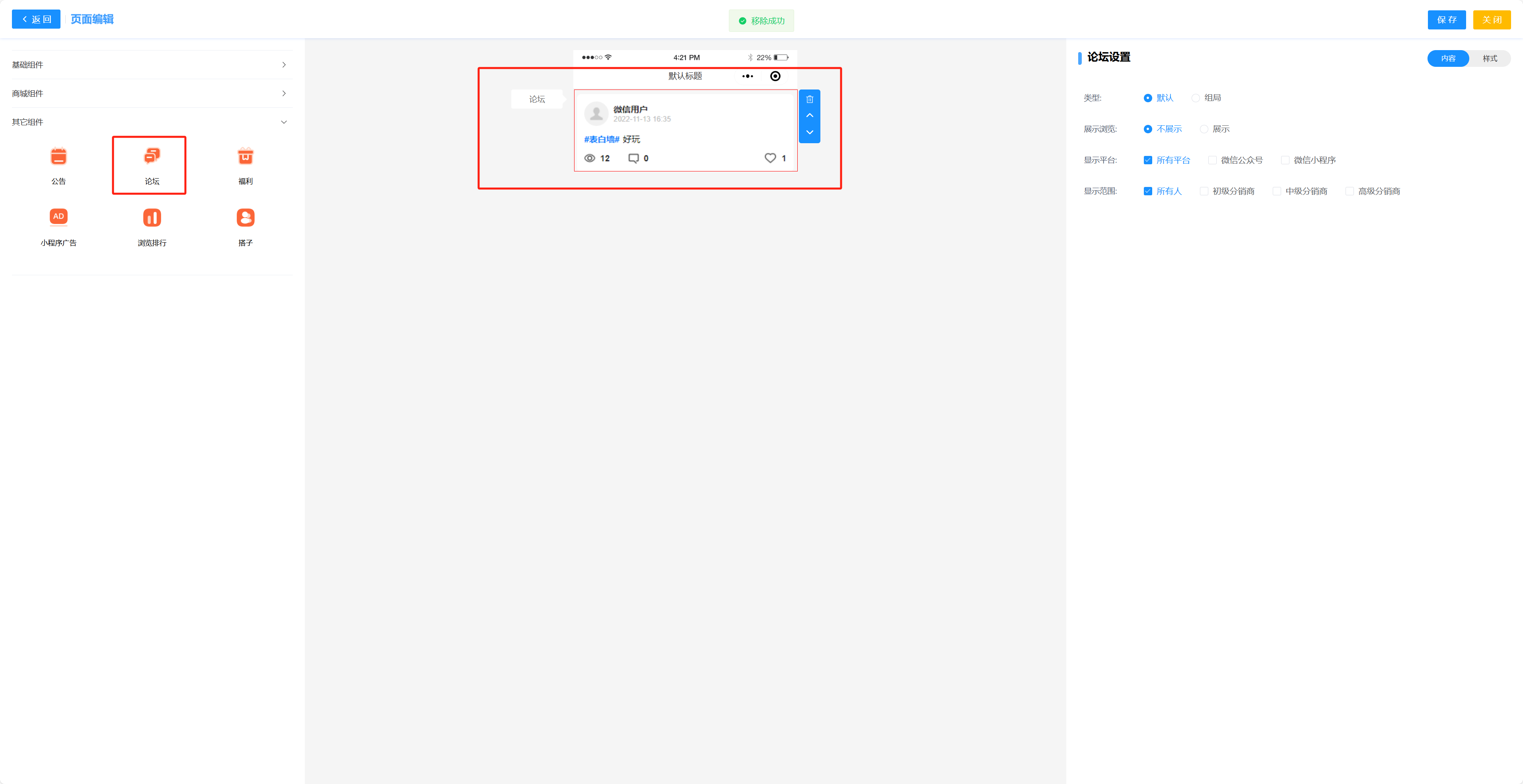Add the 浏览排行 ranking component
The height and width of the screenshot is (784, 1523).
152,218
